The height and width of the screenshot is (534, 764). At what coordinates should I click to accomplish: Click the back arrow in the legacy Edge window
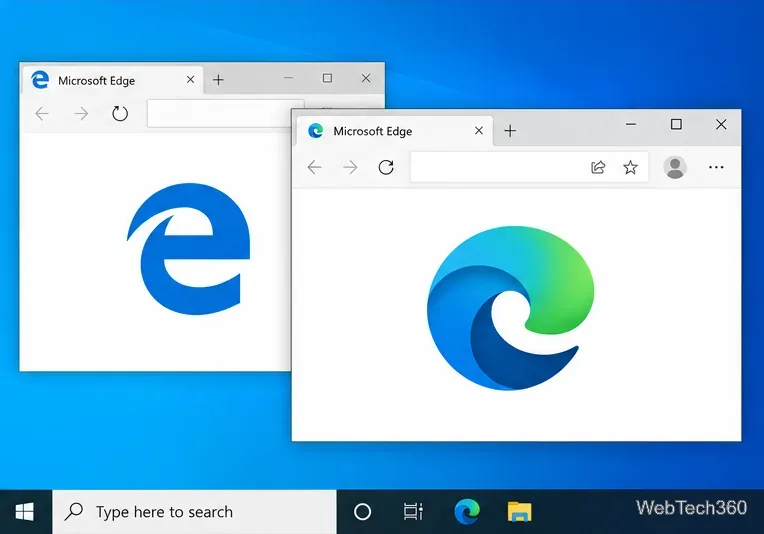tap(42, 114)
